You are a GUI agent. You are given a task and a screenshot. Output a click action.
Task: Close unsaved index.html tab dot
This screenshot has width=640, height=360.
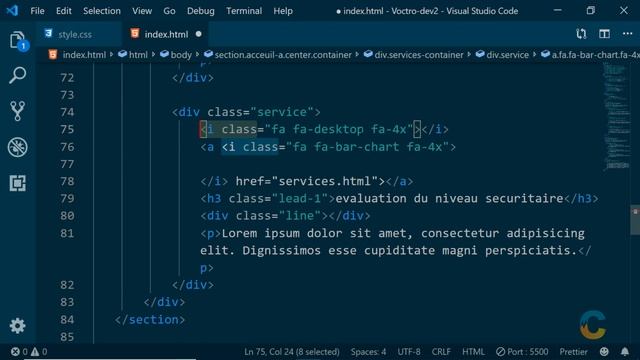point(198,34)
